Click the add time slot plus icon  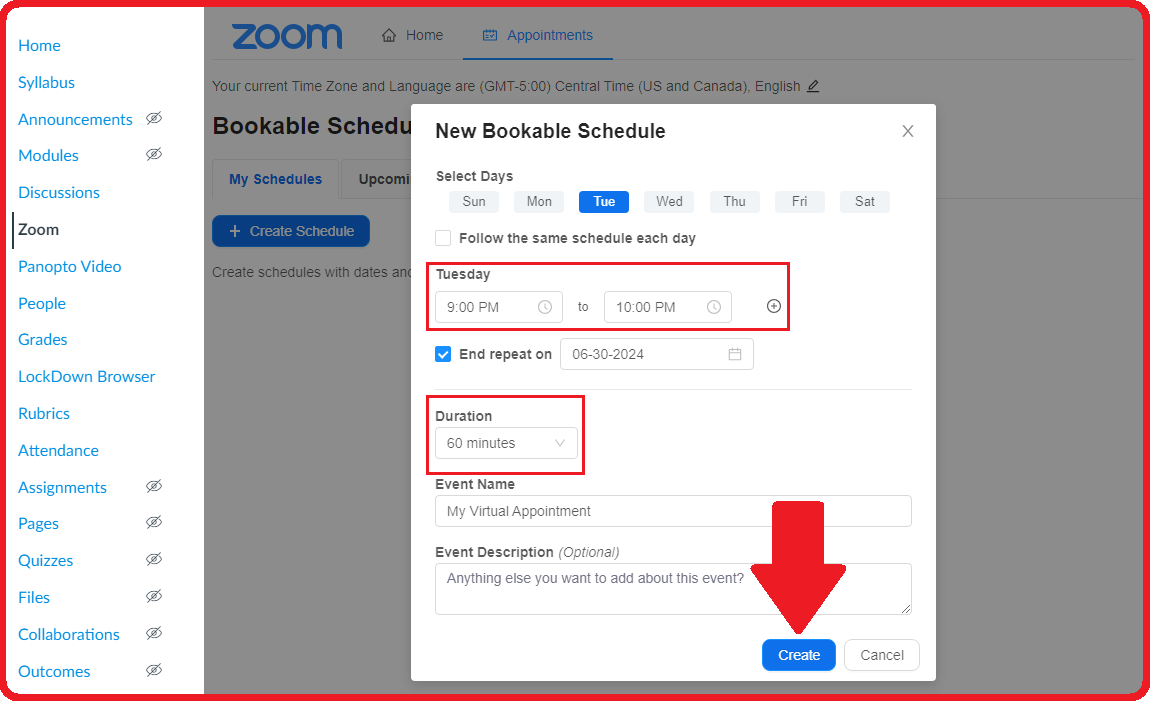pos(773,306)
